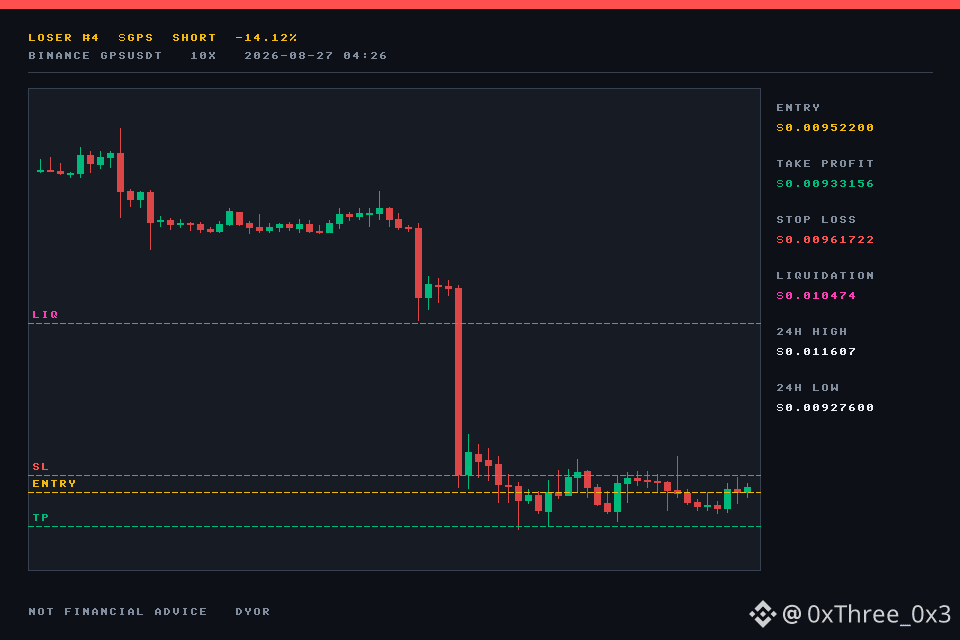Click the DYOR text in the footer
The height and width of the screenshot is (640, 960).
[253, 611]
